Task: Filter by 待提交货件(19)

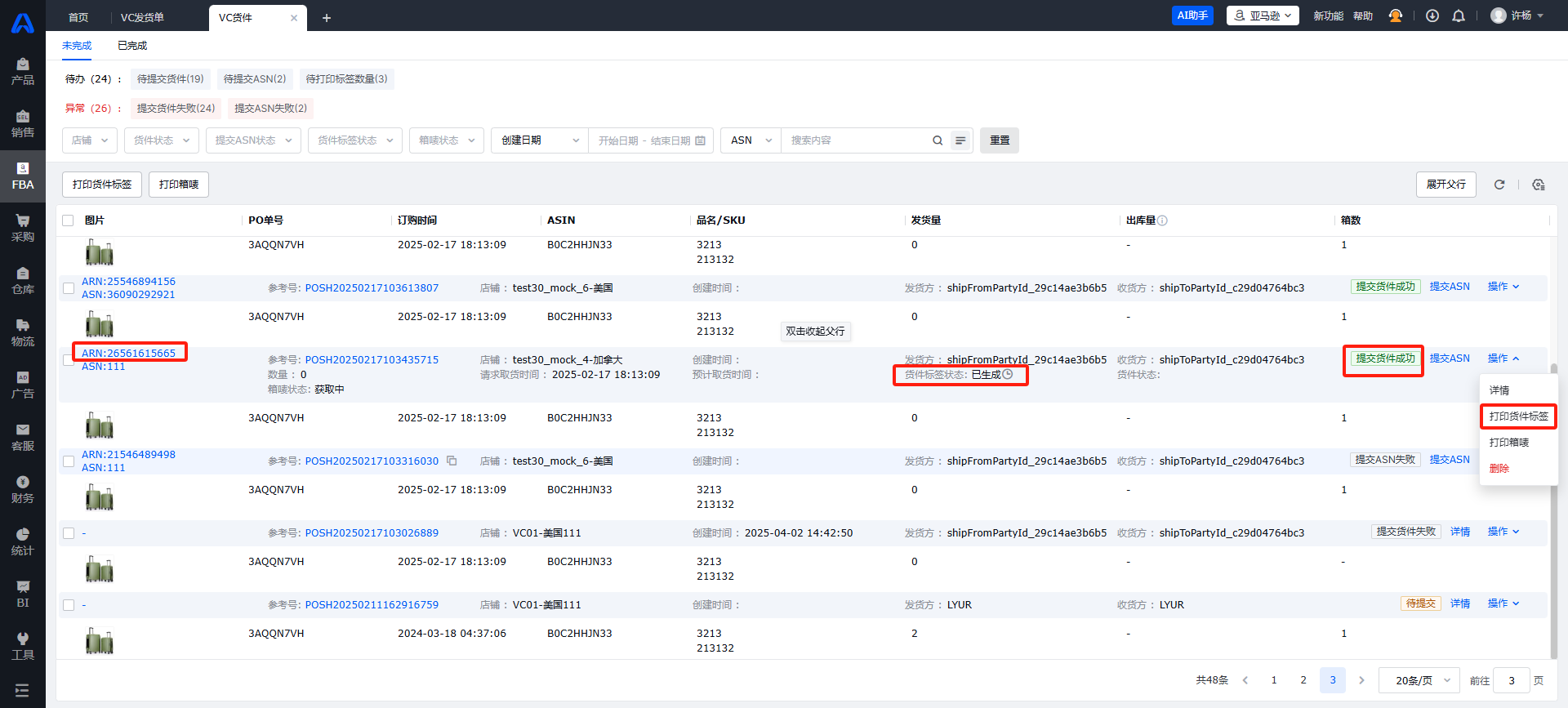Action: pos(171,79)
